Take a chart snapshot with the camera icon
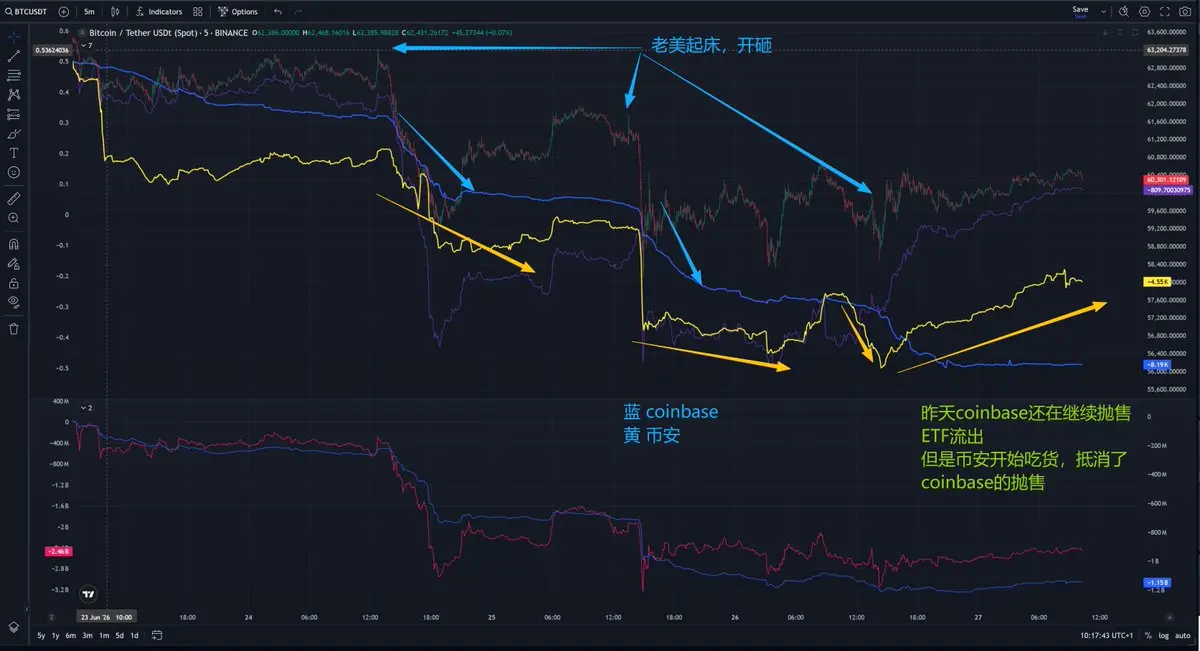1200x651 pixels. [1186, 12]
